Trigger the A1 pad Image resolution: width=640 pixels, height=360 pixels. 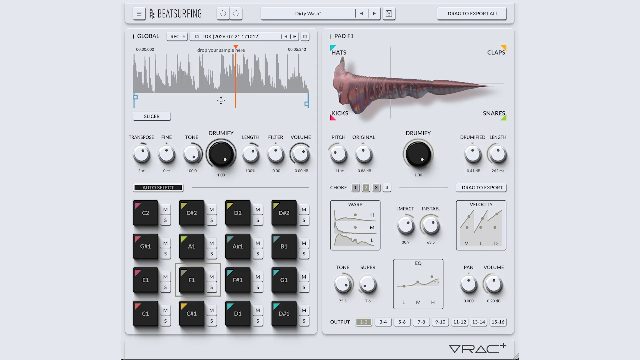pyautogui.click(x=191, y=247)
